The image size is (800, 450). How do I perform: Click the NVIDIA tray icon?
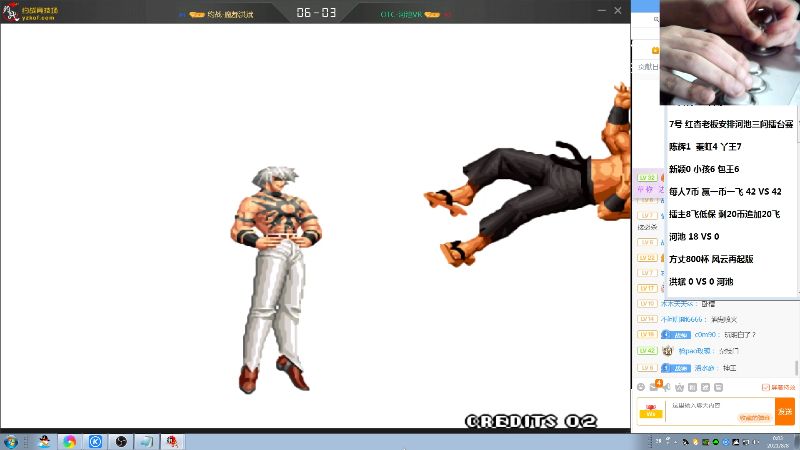(706, 442)
